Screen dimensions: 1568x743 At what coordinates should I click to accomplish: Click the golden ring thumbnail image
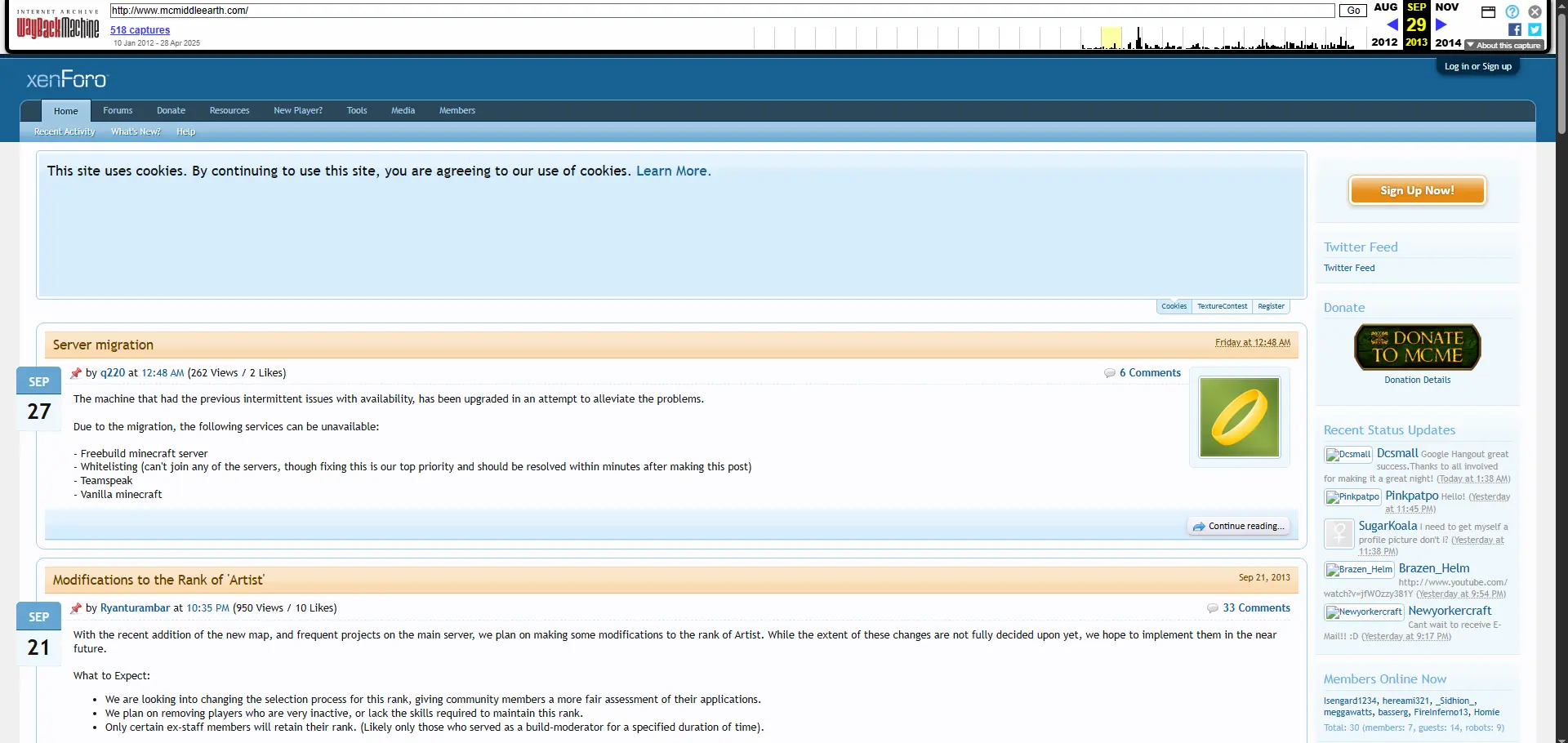(x=1239, y=417)
